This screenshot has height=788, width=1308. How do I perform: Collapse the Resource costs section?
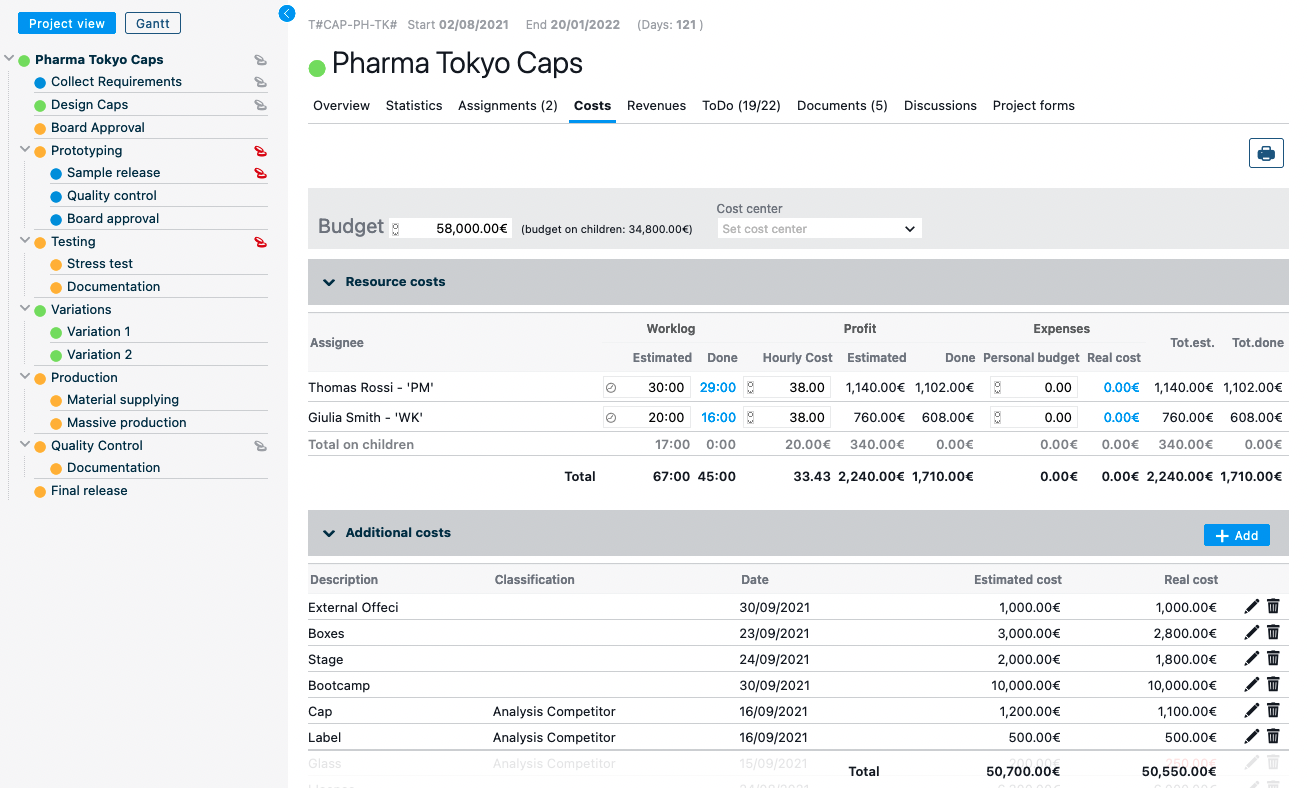point(328,283)
